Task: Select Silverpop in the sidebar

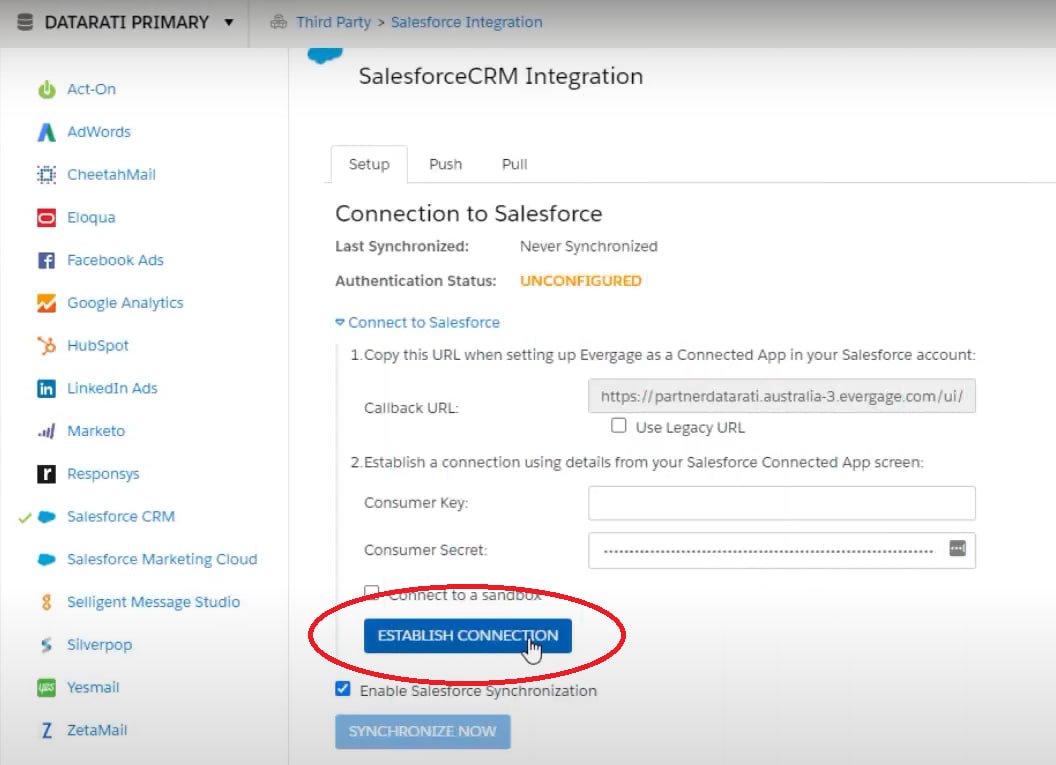Action: tap(100, 644)
